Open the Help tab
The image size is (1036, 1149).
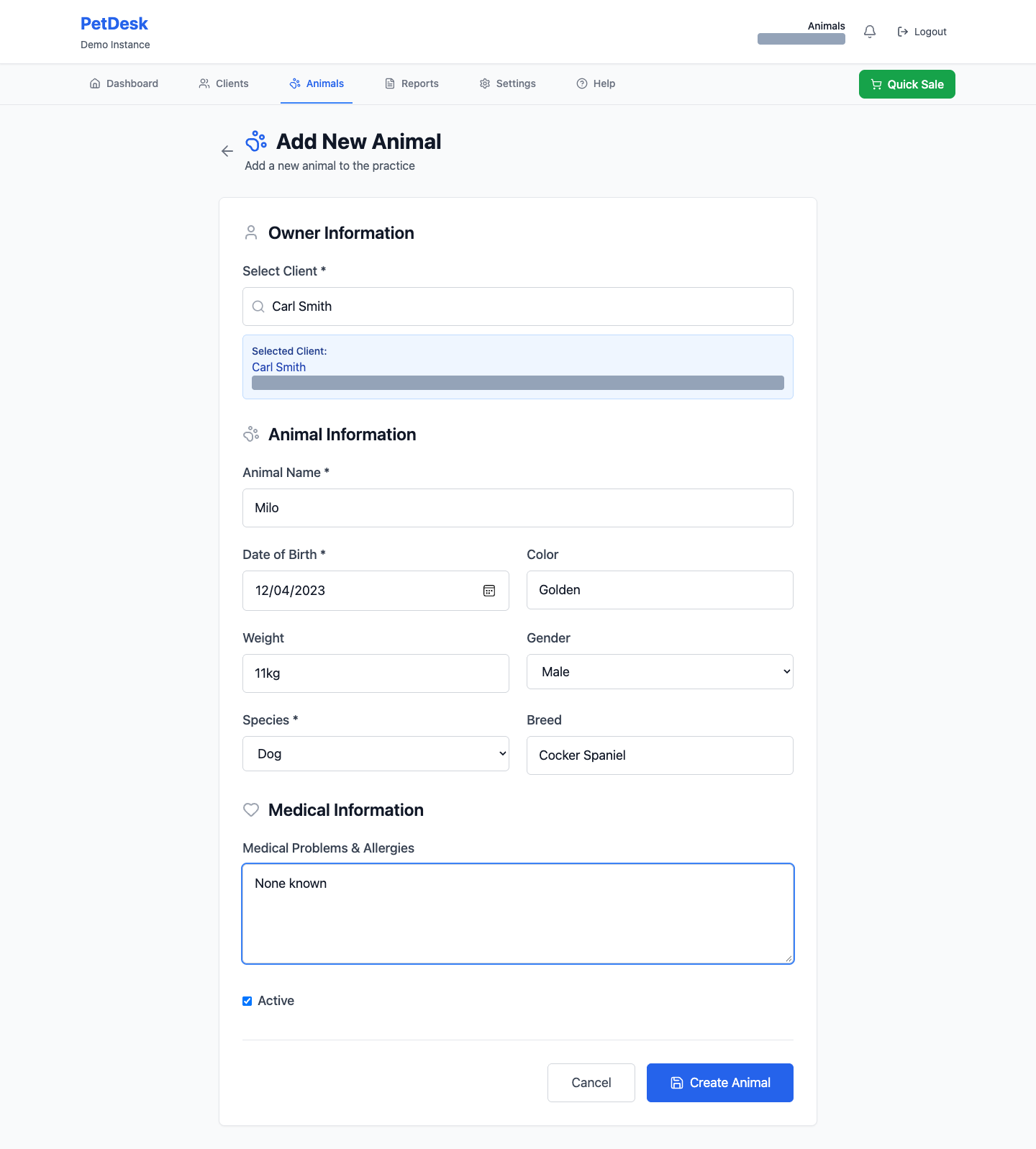[x=596, y=83]
